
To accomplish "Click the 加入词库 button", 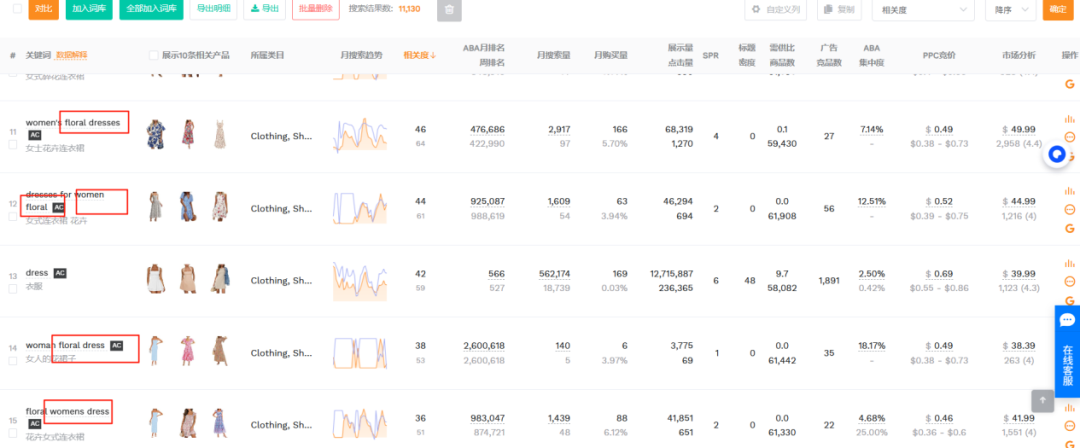I will click(x=89, y=9).
